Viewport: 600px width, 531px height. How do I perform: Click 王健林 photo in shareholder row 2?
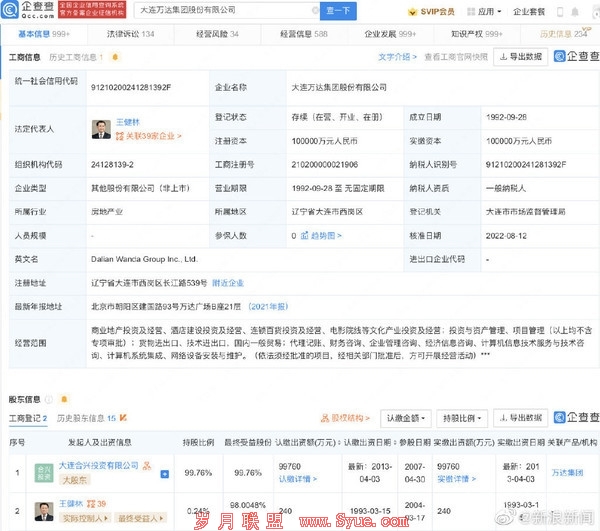pyautogui.click(x=44, y=512)
